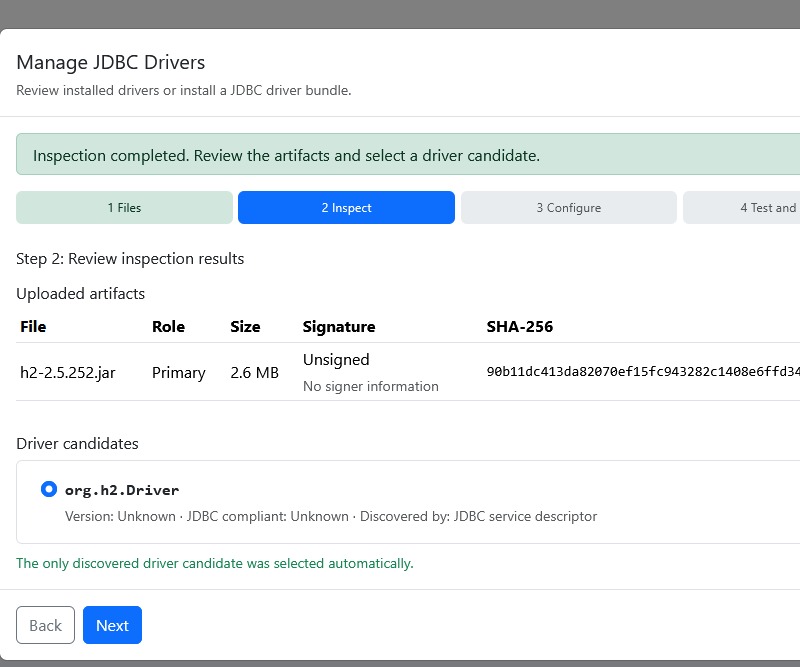Open the 2 Inspect step tab
Viewport: 800px width, 667px height.
pos(346,207)
